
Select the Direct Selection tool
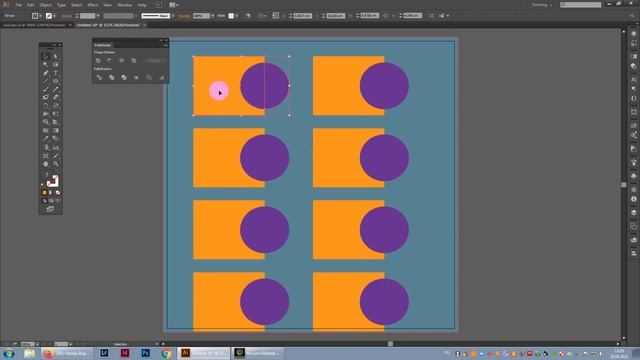(56, 56)
